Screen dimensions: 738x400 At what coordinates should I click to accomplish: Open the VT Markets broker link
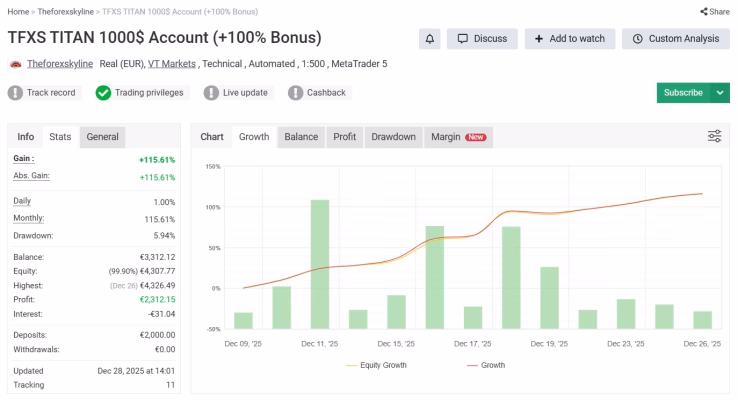click(172, 64)
